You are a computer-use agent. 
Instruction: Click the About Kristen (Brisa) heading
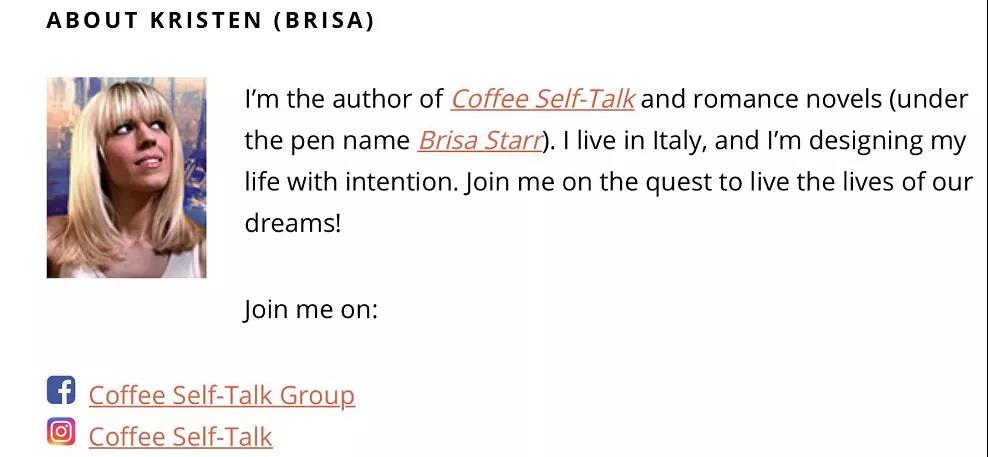pos(210,21)
